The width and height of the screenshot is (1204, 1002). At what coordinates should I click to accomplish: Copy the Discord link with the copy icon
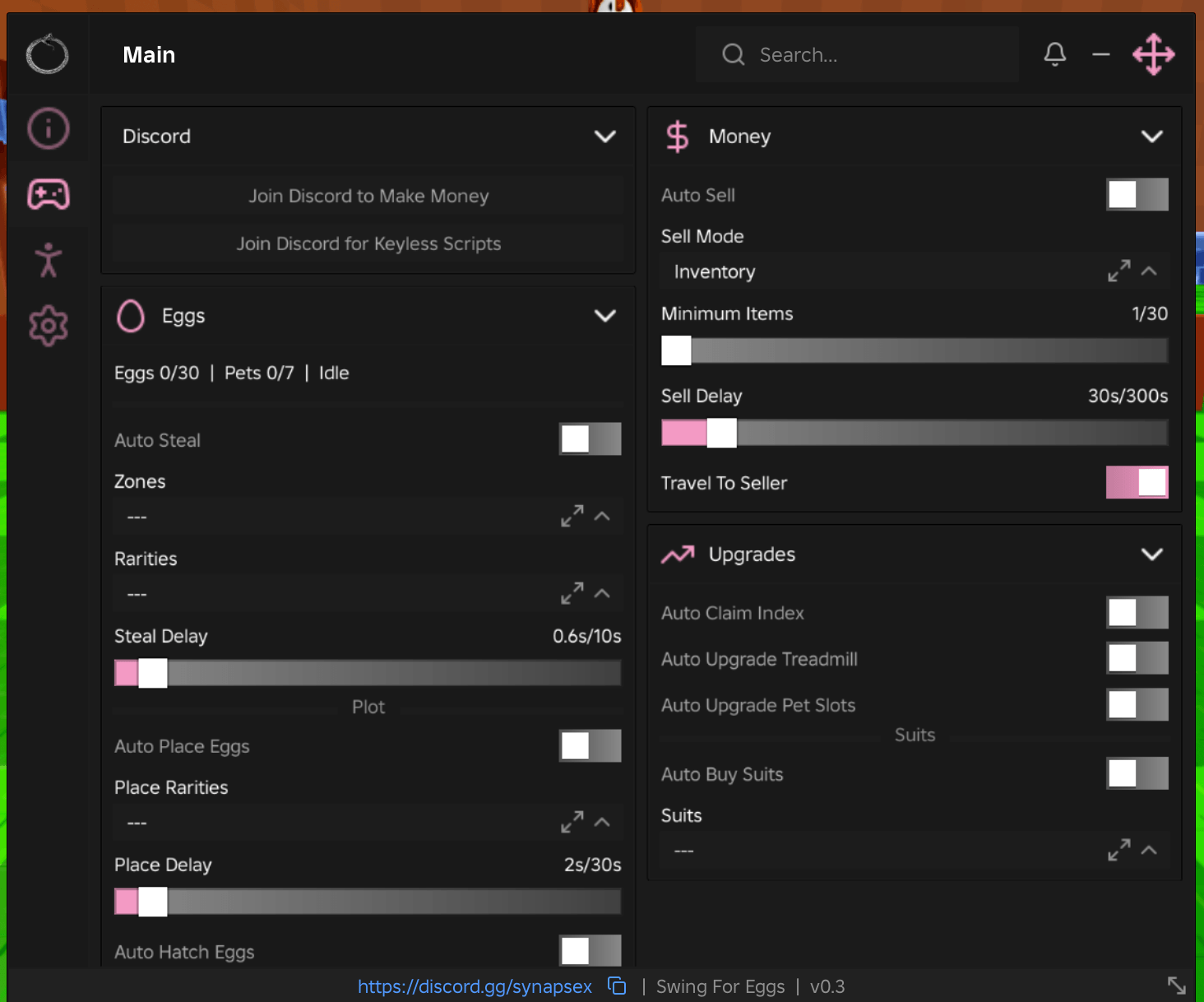[x=617, y=986]
